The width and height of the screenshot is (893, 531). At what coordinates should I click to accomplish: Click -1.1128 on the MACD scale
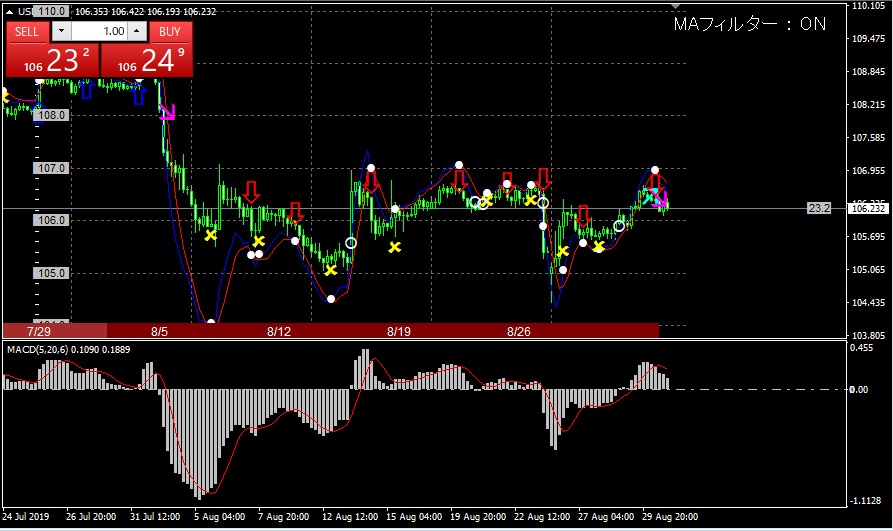[866, 500]
